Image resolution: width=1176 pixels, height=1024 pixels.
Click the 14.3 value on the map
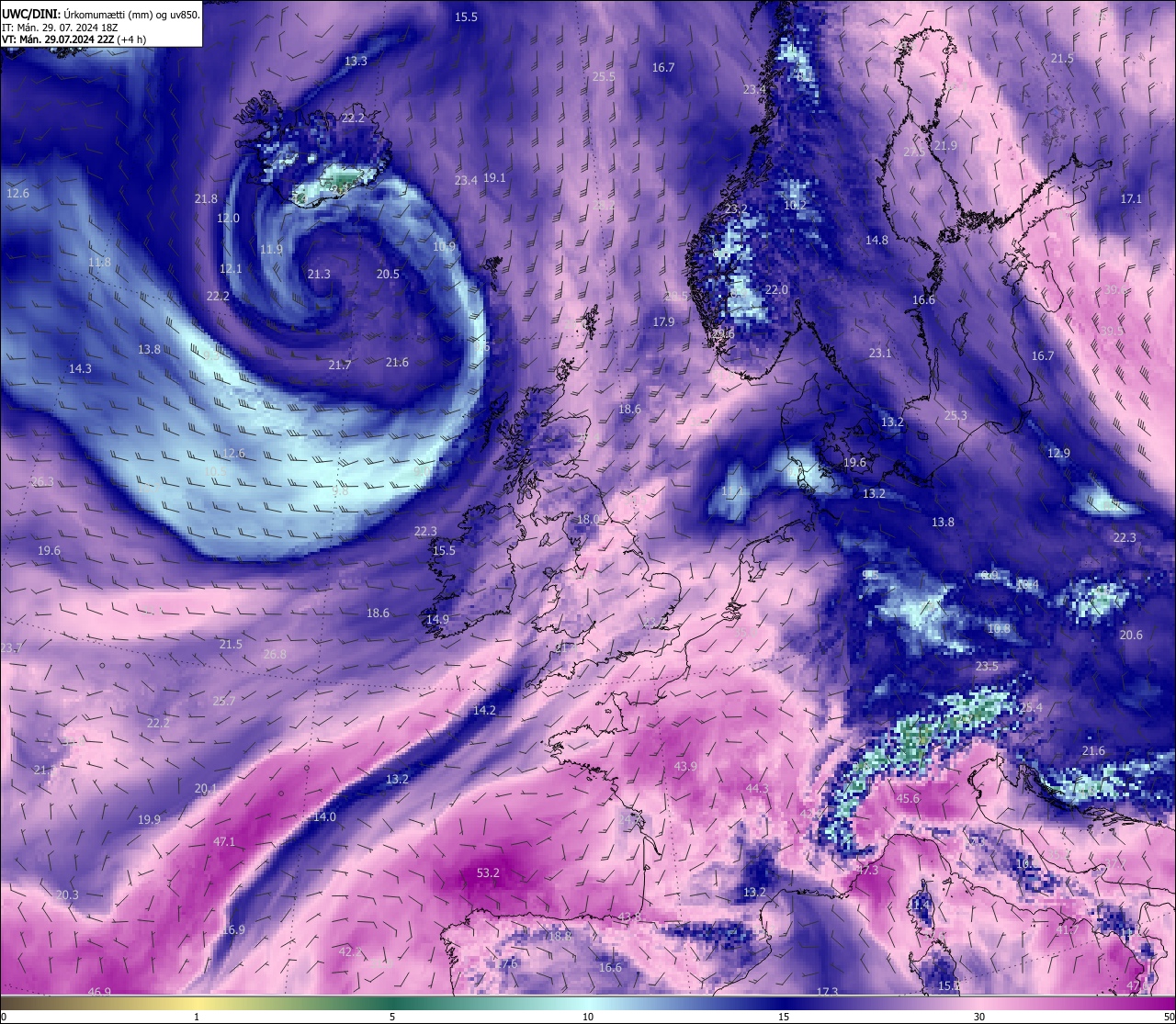80,368
